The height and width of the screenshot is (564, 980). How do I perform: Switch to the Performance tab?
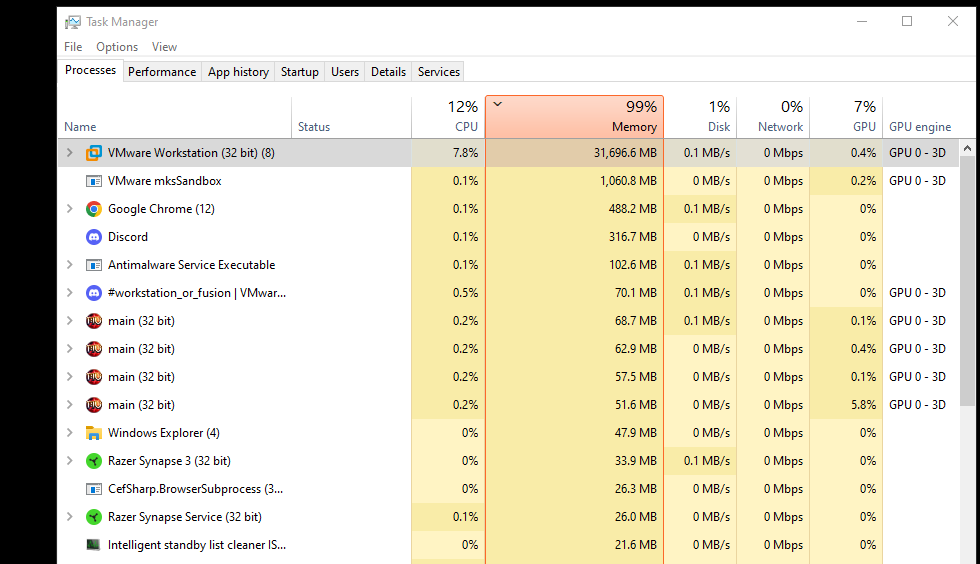coord(162,72)
